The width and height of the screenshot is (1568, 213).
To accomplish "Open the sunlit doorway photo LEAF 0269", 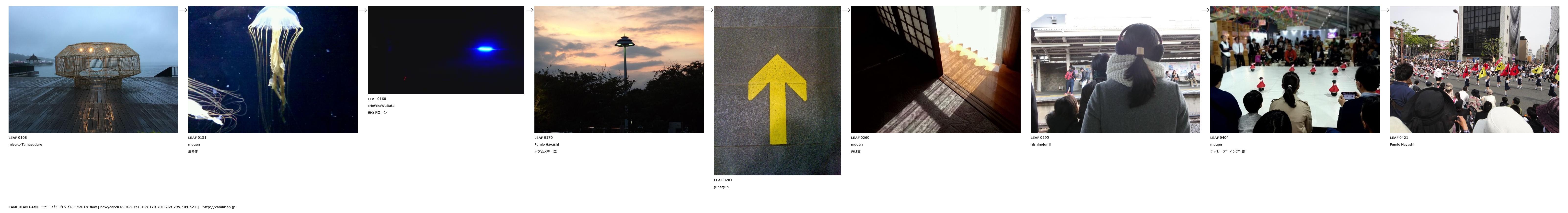I will 935,69.
